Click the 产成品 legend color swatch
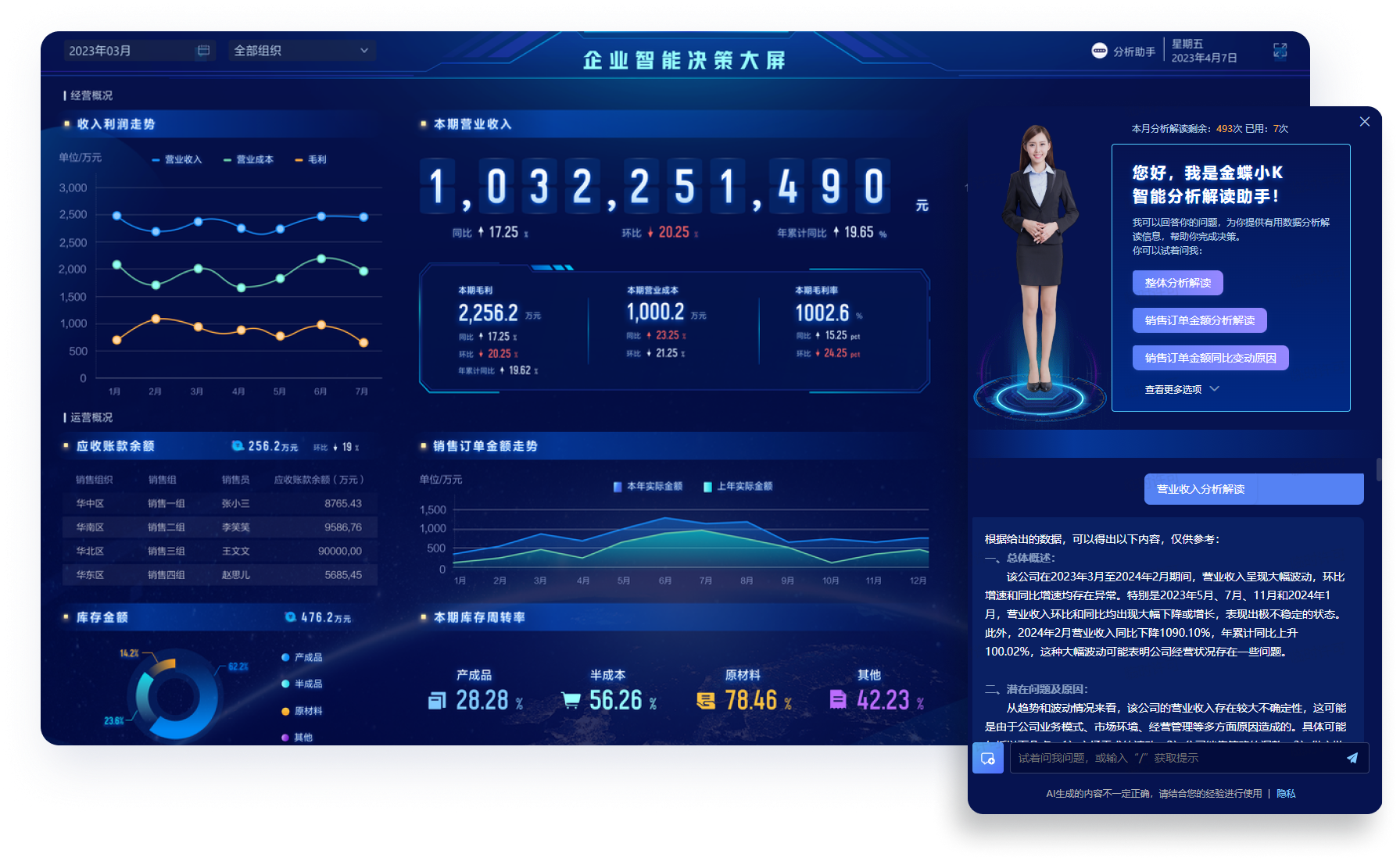 286,658
